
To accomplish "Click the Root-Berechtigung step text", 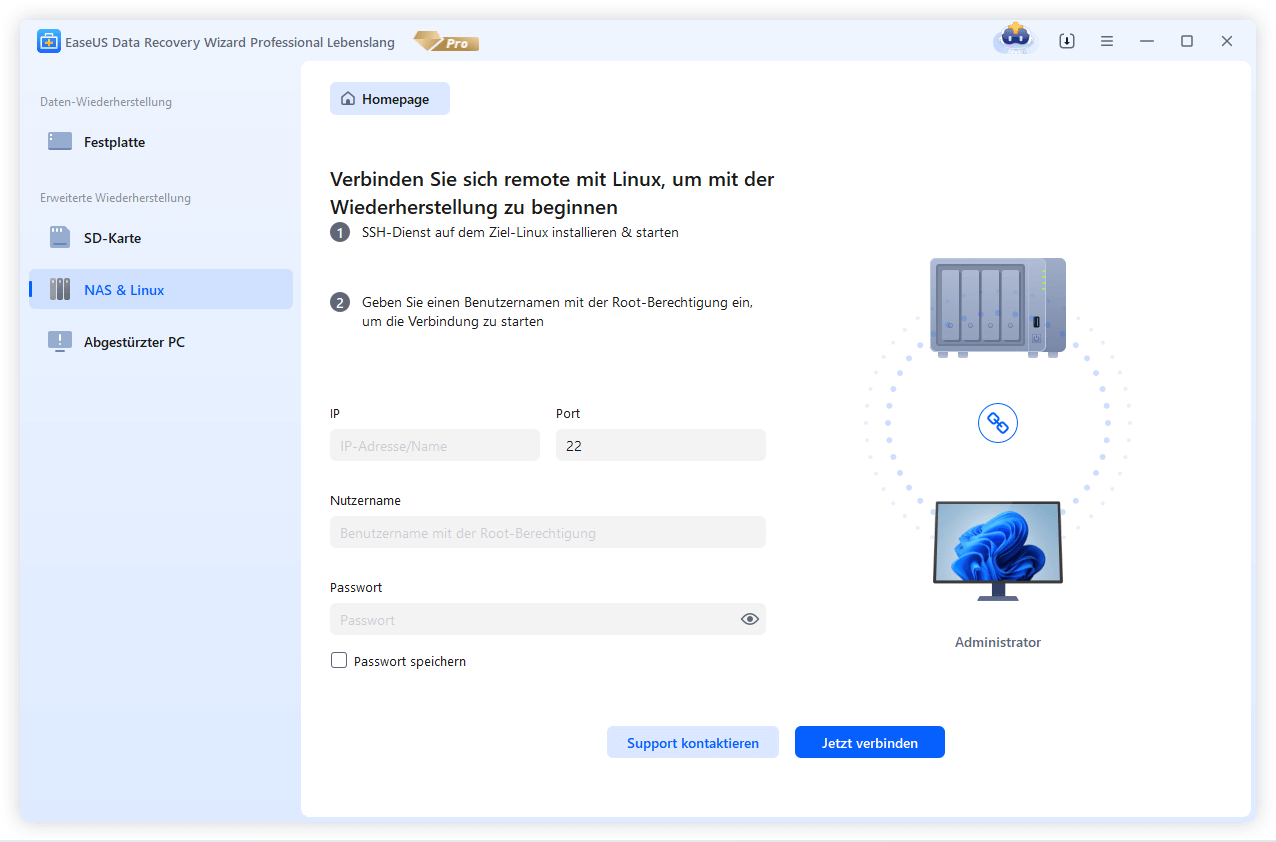I will click(x=557, y=312).
